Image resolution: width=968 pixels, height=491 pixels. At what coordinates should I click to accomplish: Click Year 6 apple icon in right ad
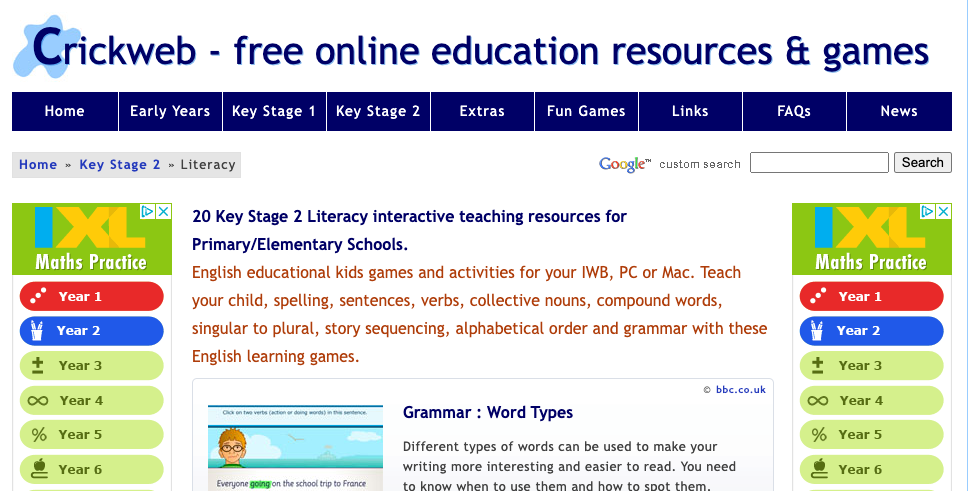pos(818,469)
